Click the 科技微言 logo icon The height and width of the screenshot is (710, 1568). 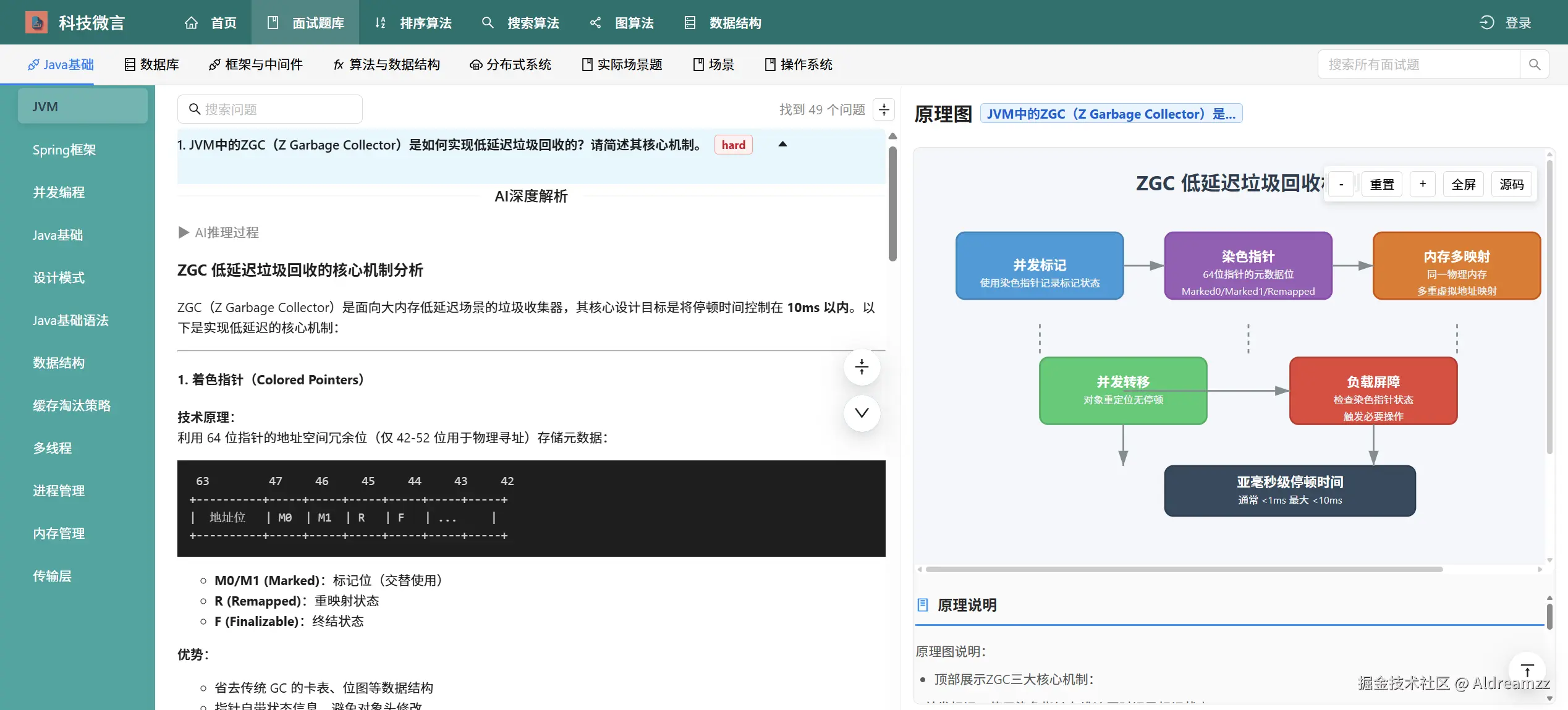(36, 23)
